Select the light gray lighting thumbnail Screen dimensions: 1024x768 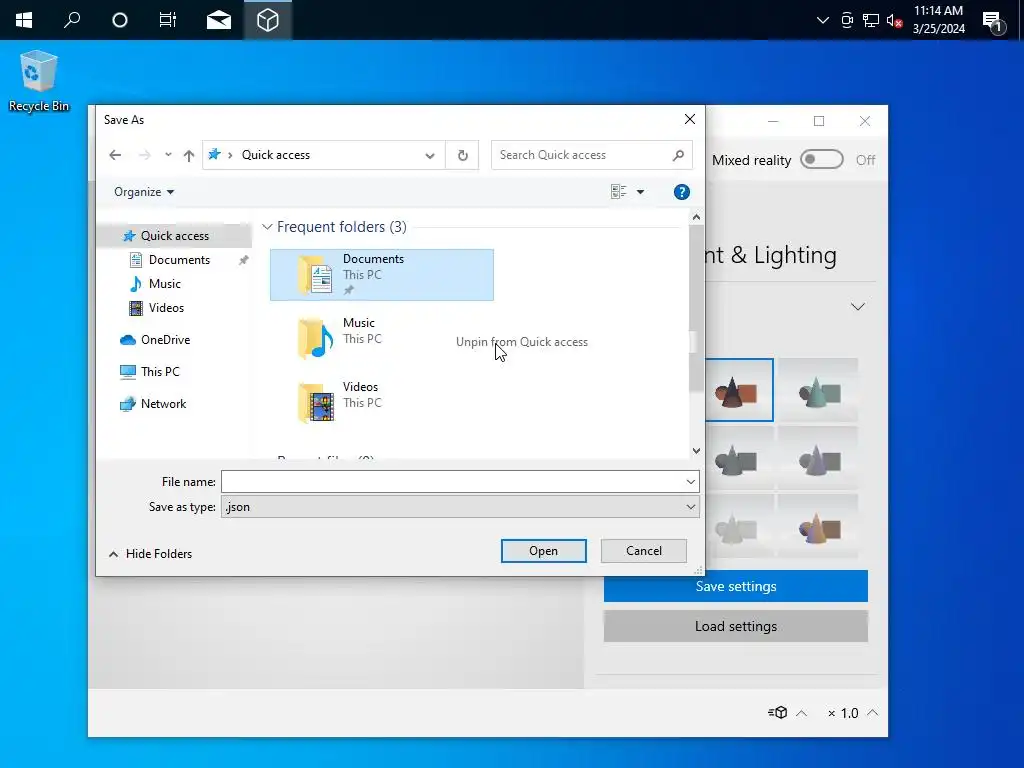click(x=739, y=526)
